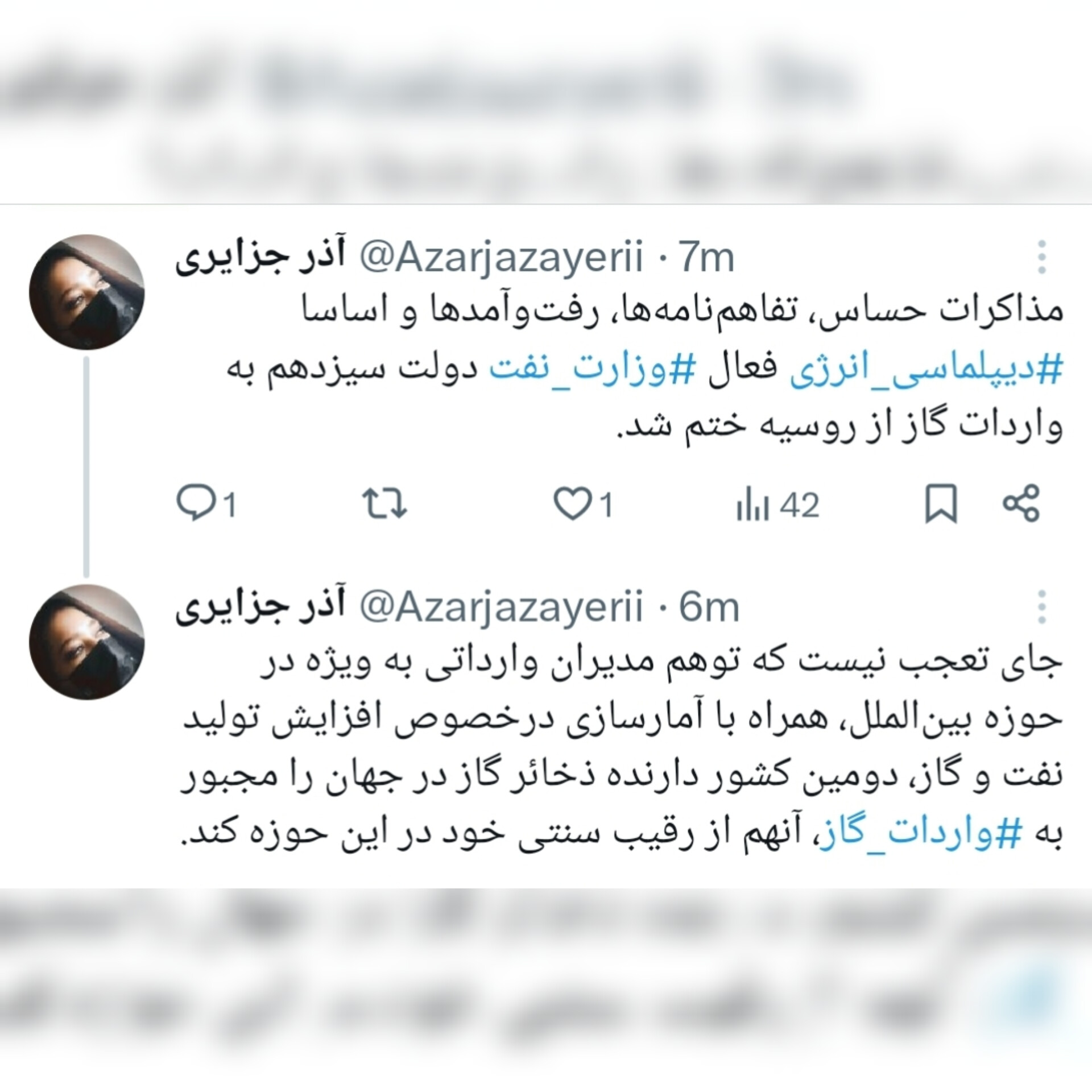Open the 6m timestamp of second tweet
This screenshot has height=1092, width=1092.
click(x=709, y=607)
